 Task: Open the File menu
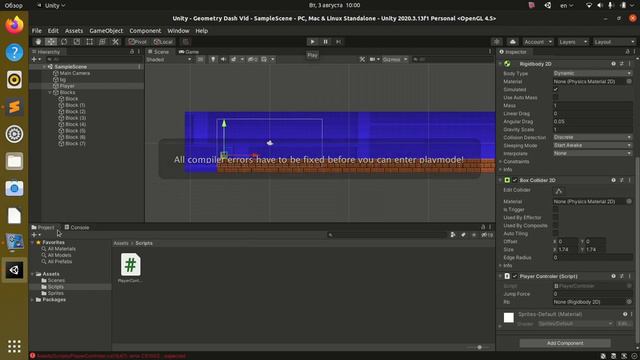[37, 31]
